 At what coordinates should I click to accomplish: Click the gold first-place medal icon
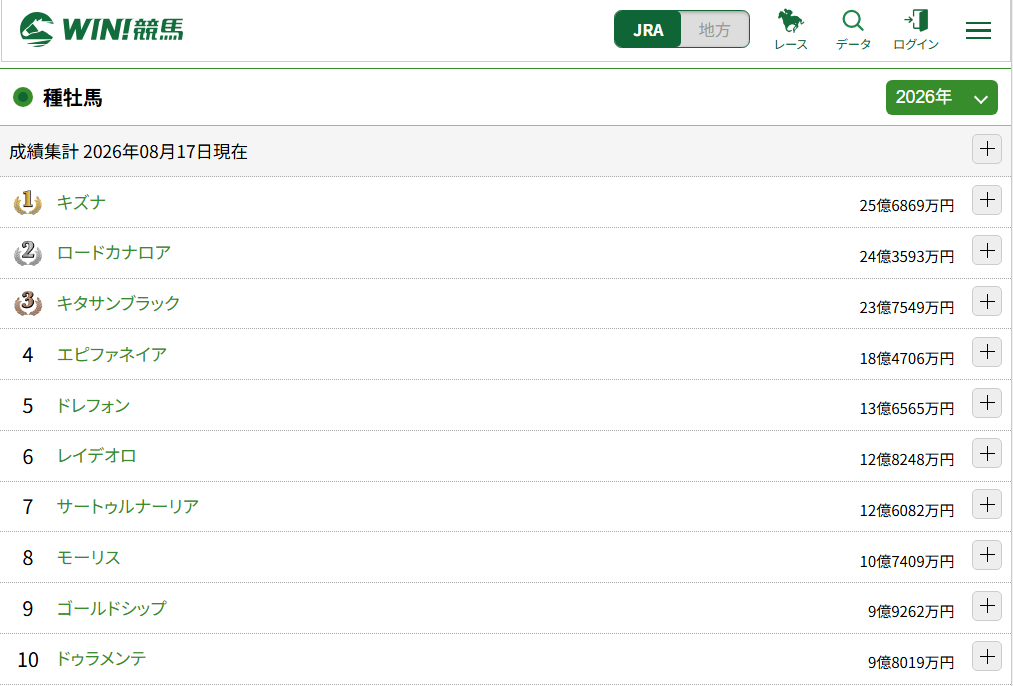click(28, 202)
